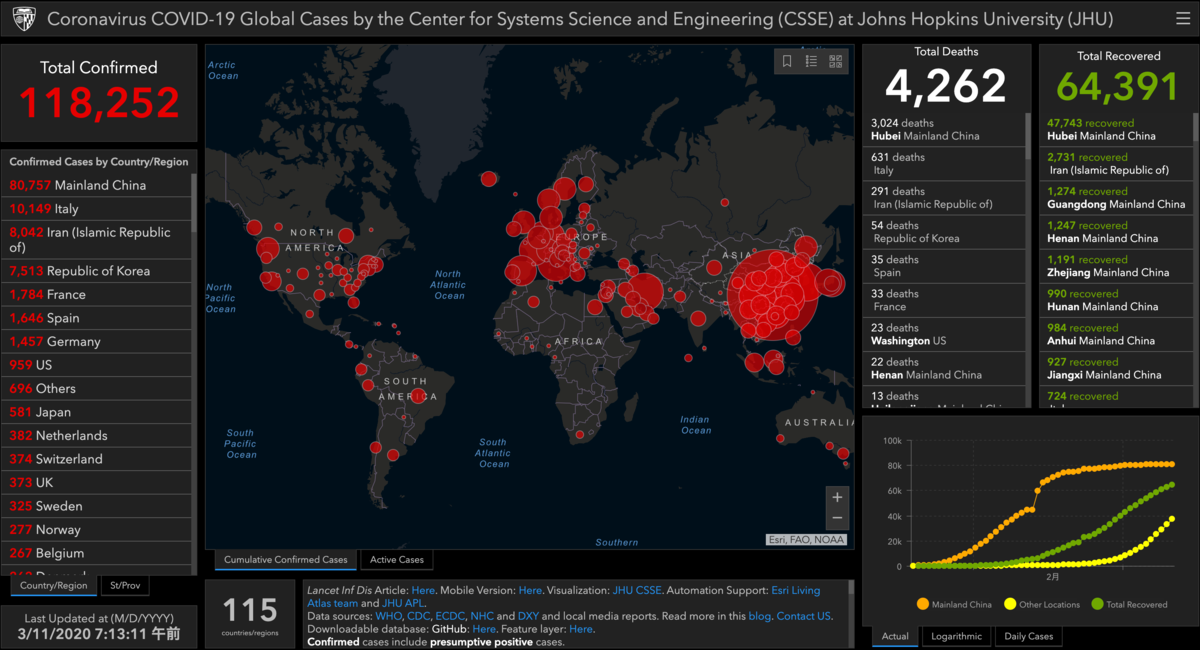Open the Esri Living Atlas team link
The width and height of the screenshot is (1200, 650).
(795, 590)
